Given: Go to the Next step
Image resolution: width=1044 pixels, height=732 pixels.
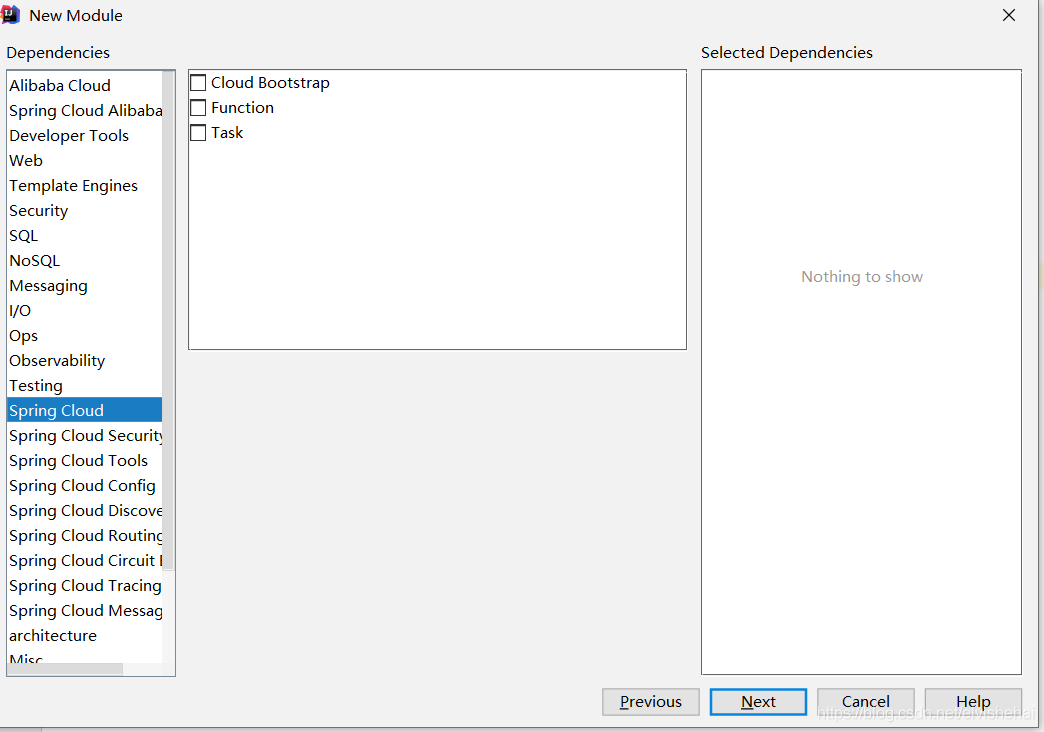Looking at the screenshot, I should click(758, 701).
